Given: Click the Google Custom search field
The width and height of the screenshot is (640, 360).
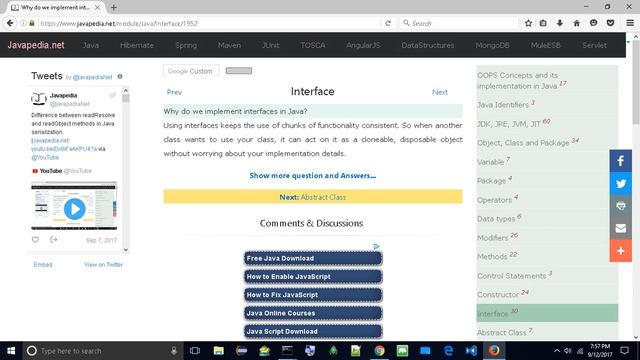Looking at the screenshot, I should pos(191,71).
